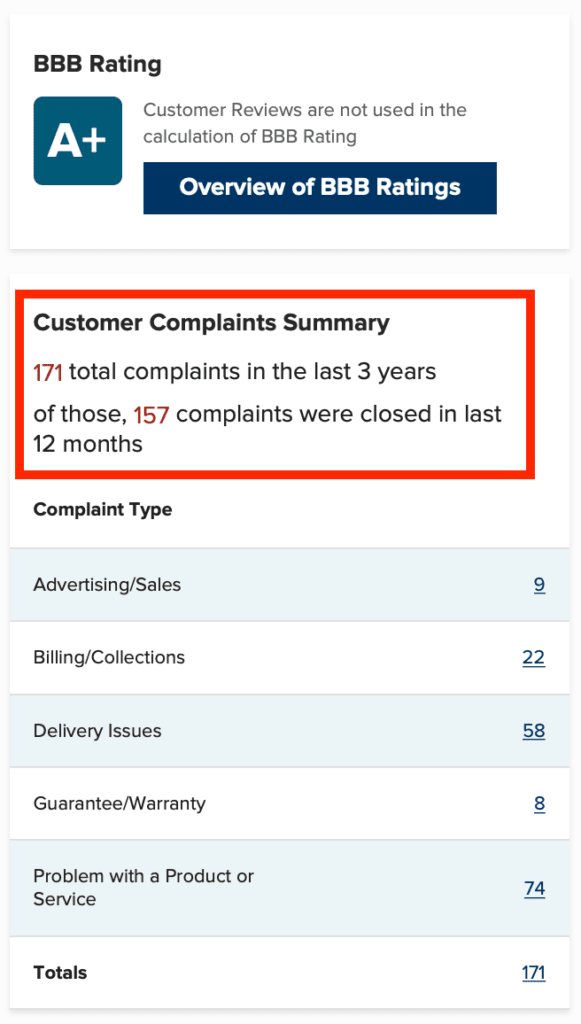Select the Guarantee/Warranty row label
Screen dimensions: 581x1024
(x=119, y=803)
